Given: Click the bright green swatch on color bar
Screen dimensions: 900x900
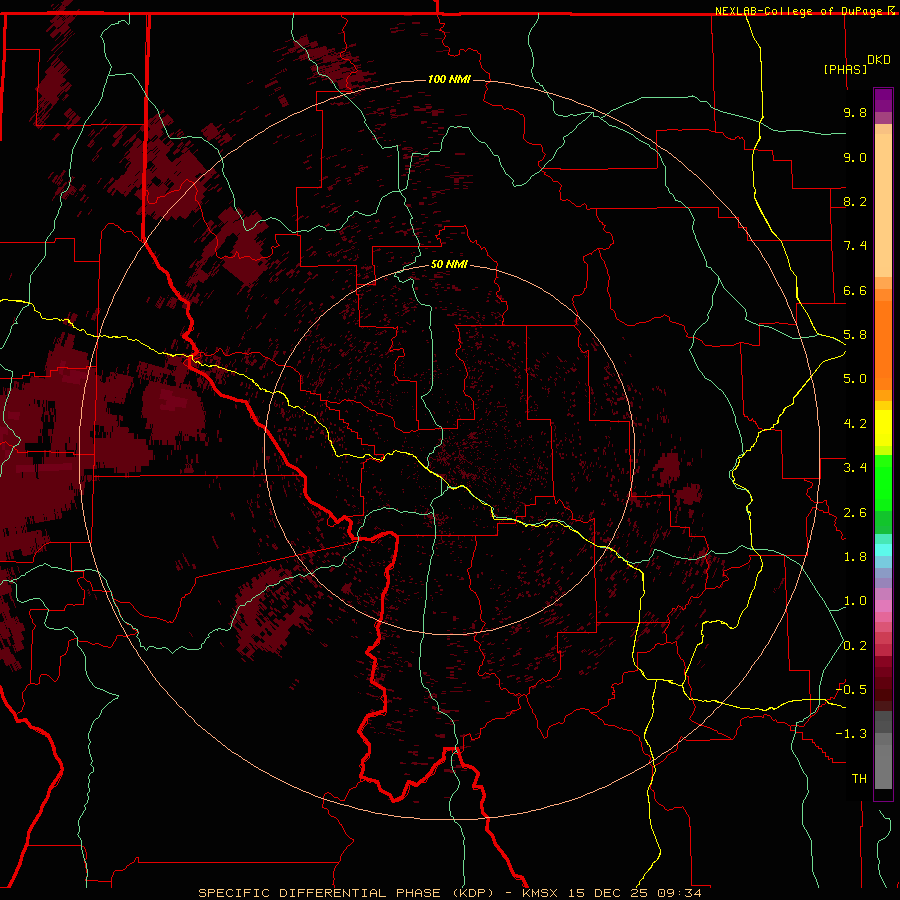Looking at the screenshot, I should pos(883,483).
